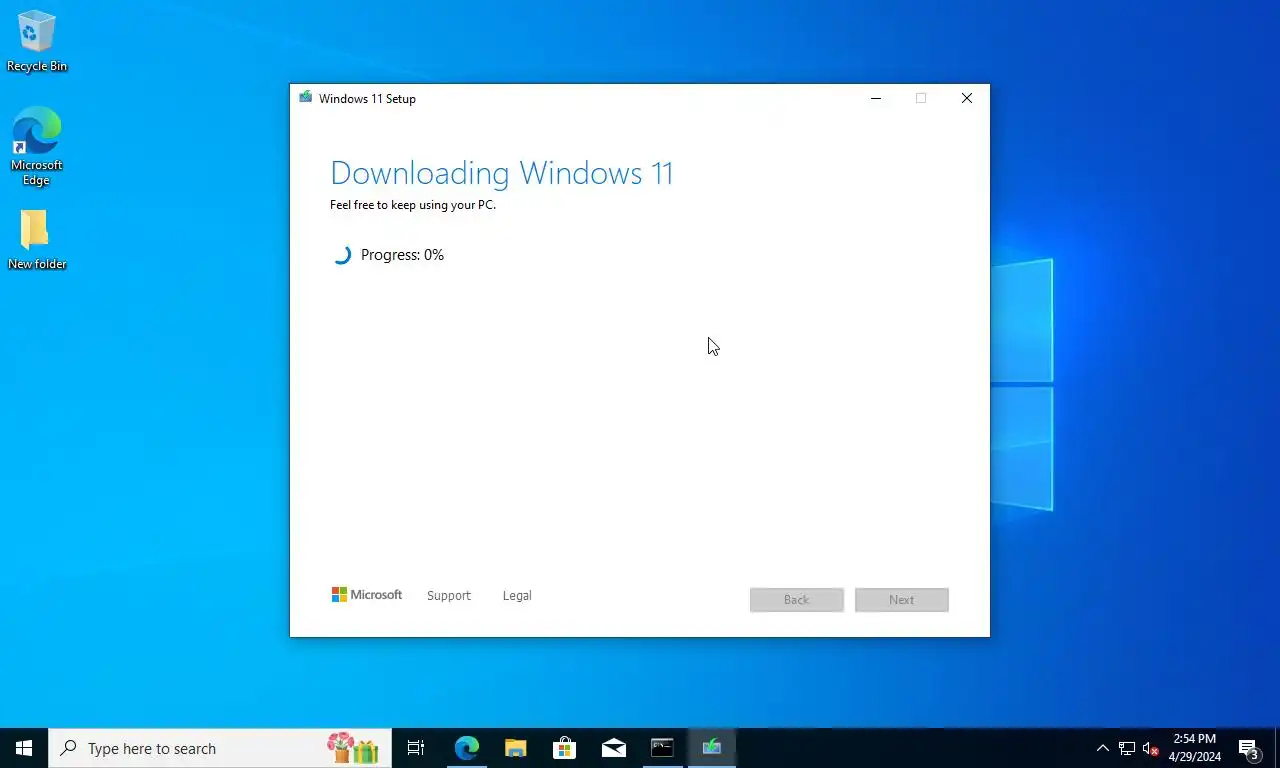1280x768 pixels.
Task: Open the Legal link
Action: (x=517, y=595)
